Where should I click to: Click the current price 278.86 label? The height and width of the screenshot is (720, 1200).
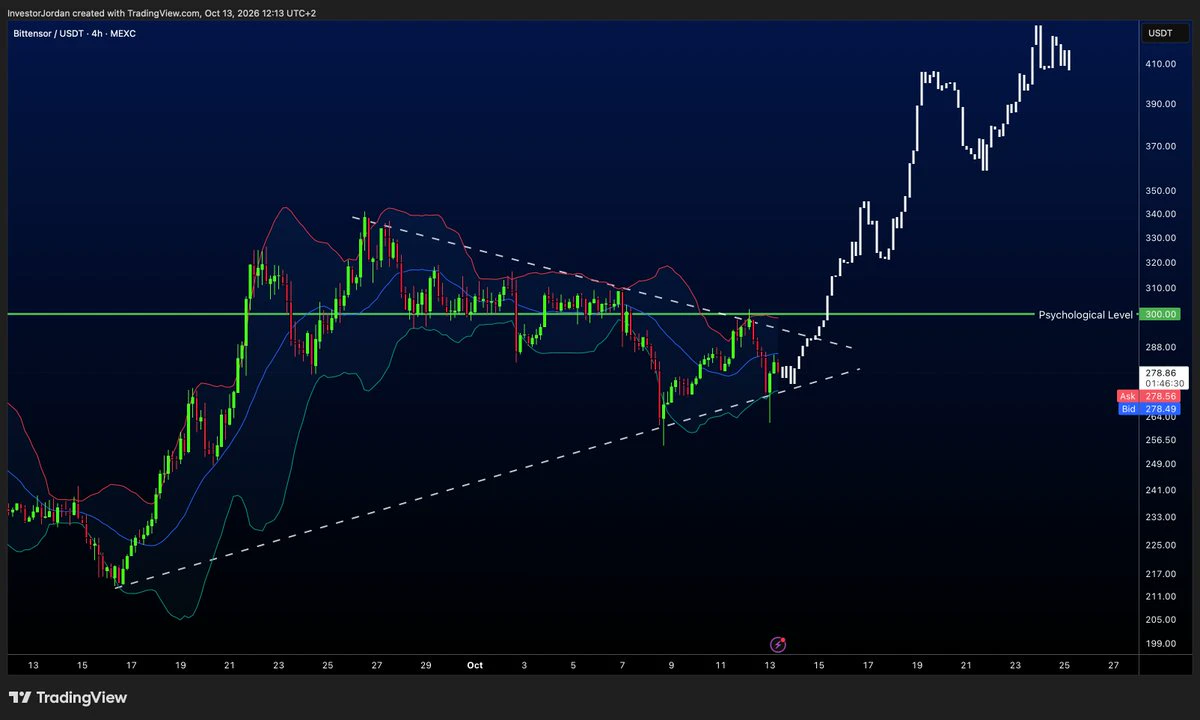[x=1162, y=371]
